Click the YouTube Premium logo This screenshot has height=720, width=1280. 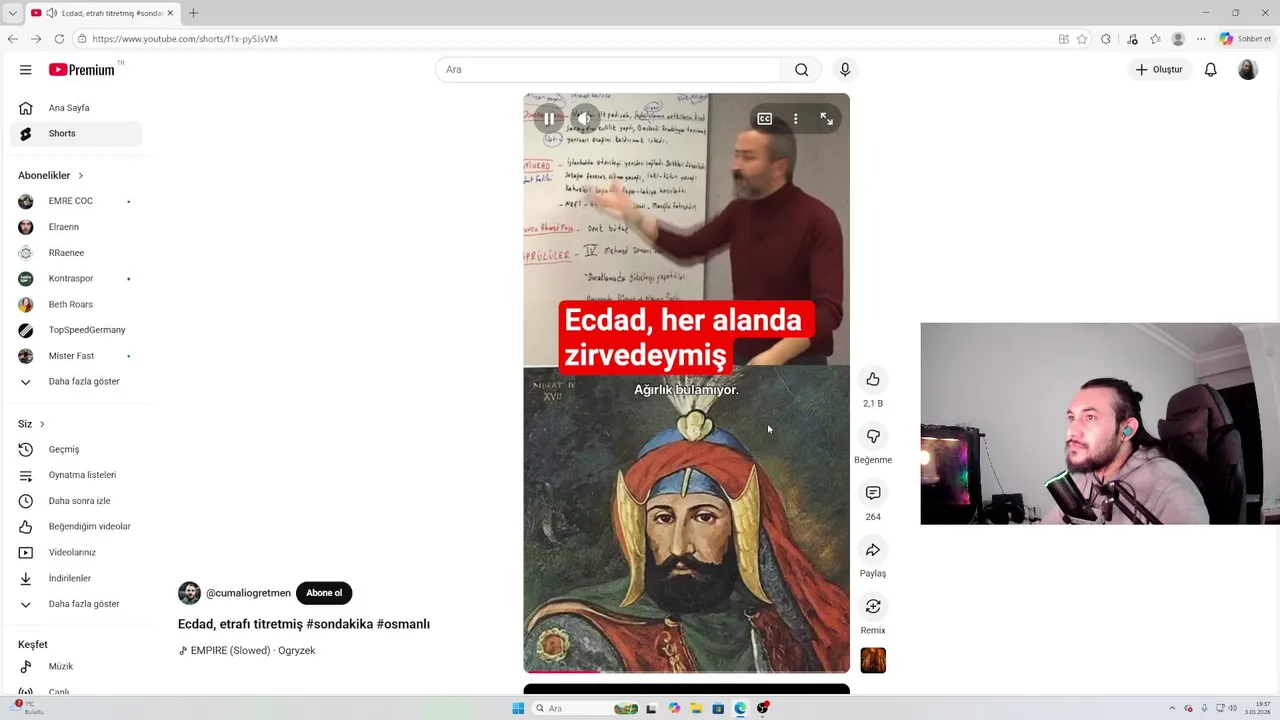tap(82, 70)
